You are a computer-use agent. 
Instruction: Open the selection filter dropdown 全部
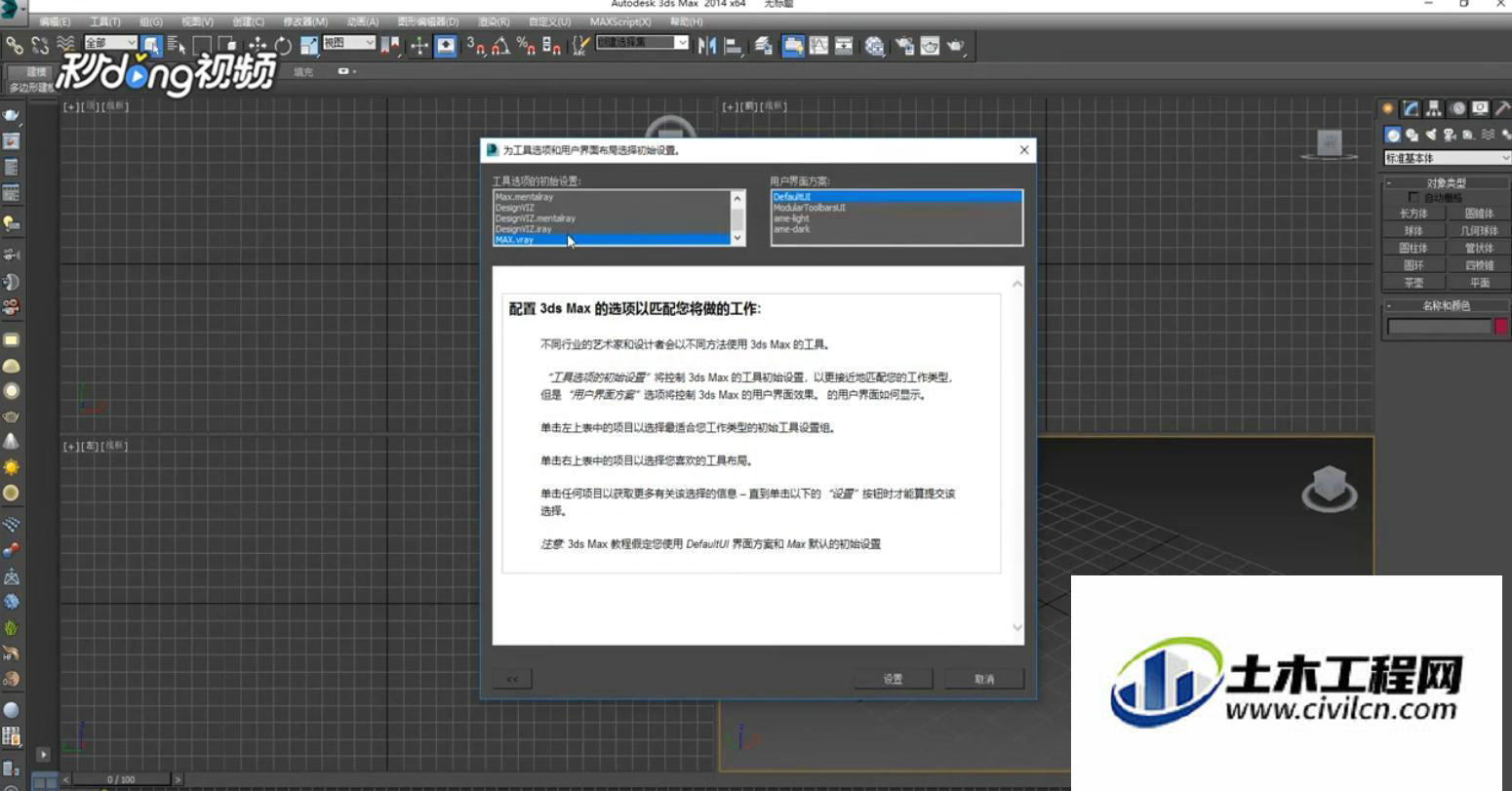coord(110,43)
